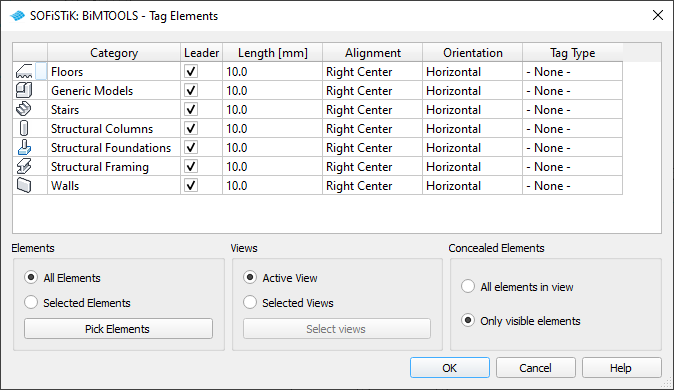Open Tag Type dropdown for Generic Models
This screenshot has height=390, width=674.
tap(572, 90)
